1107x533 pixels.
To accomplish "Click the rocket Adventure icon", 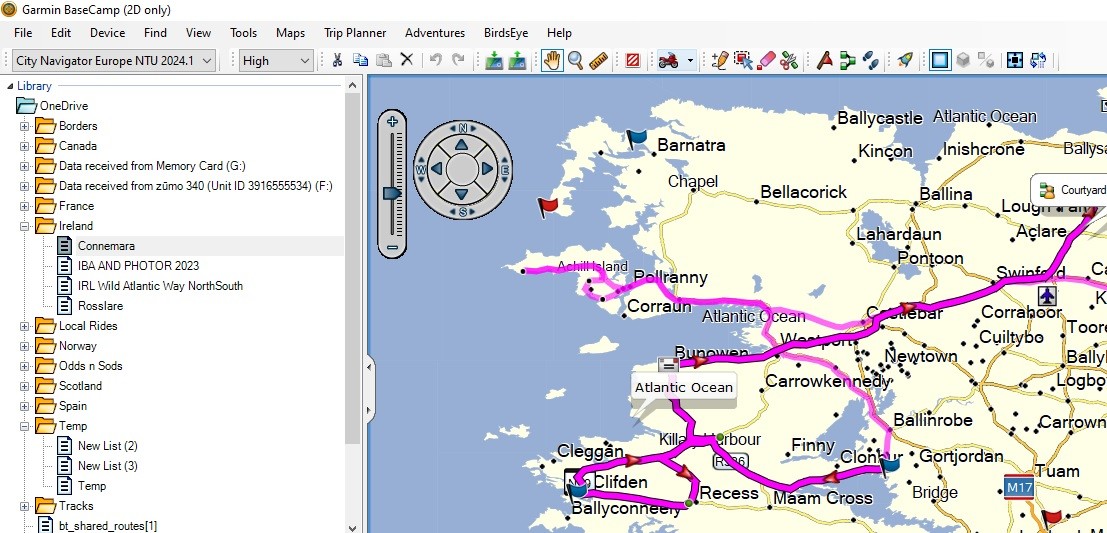I will click(x=905, y=61).
